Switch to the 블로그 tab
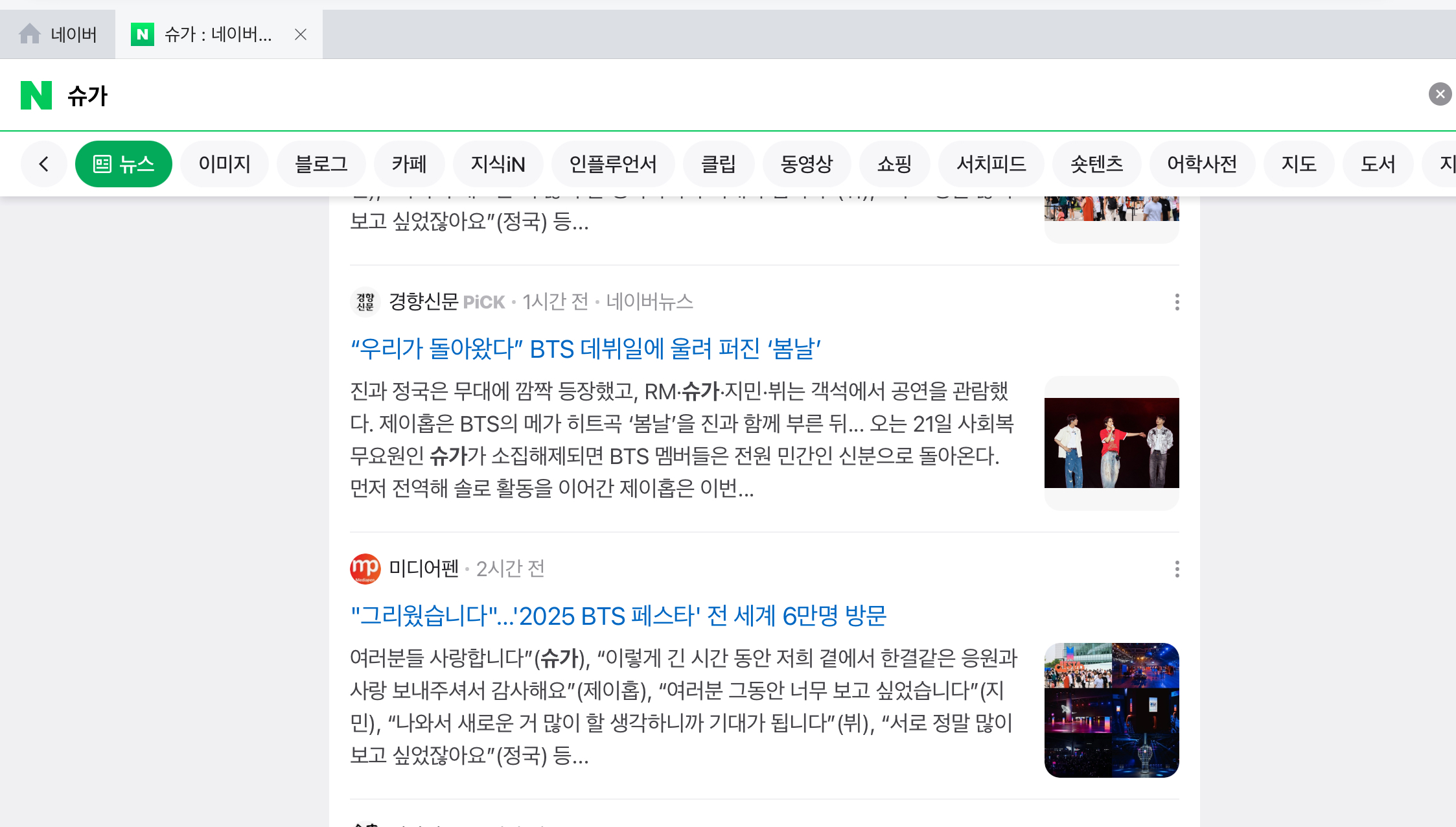Image resolution: width=1456 pixels, height=827 pixels. coord(321,164)
